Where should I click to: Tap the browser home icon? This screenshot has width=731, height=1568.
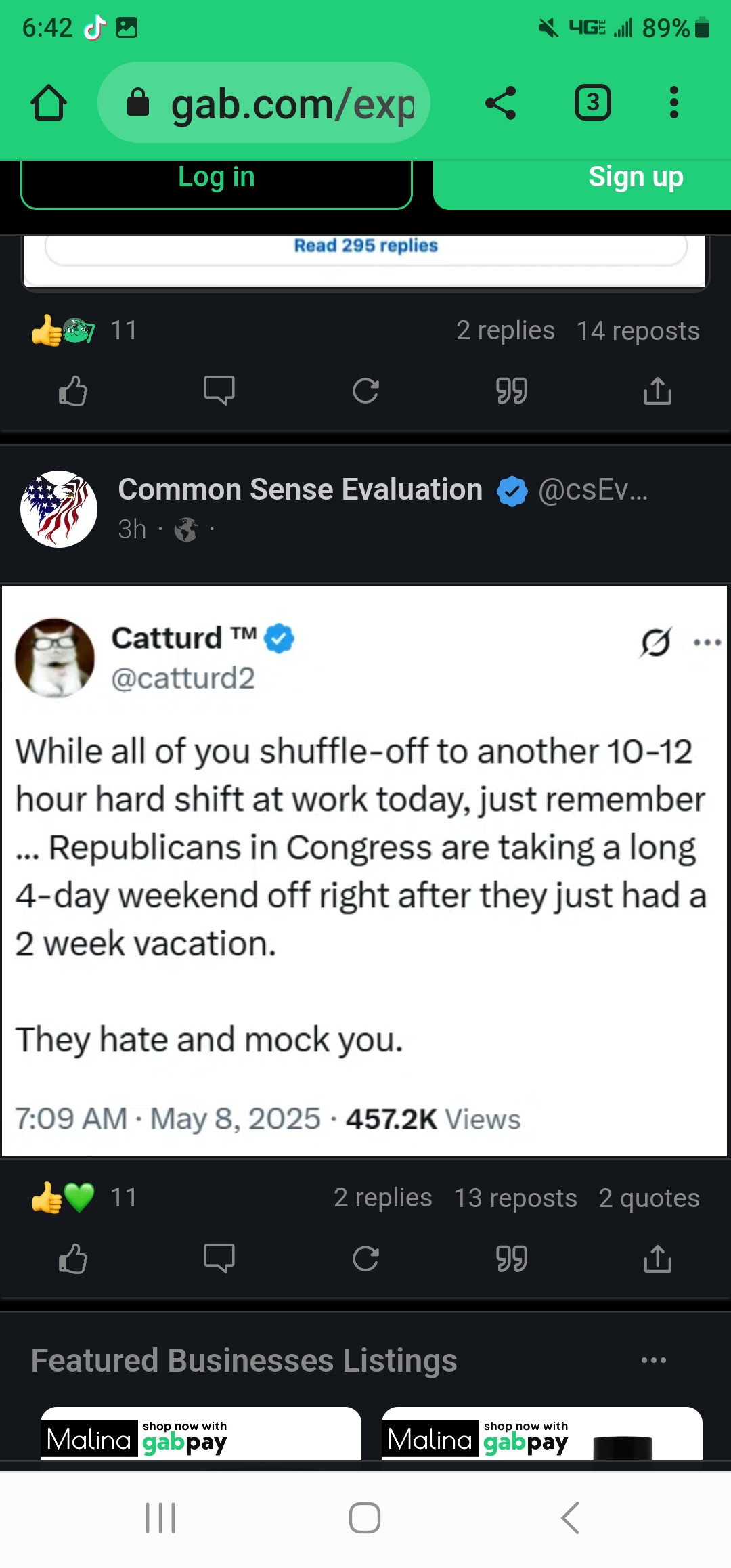49,103
